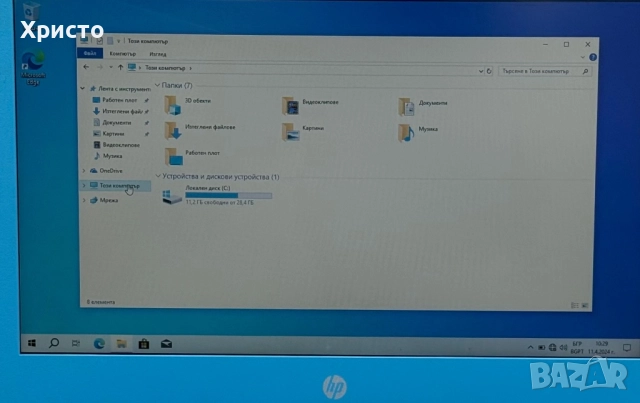Click the battery tray icon
640x403 pixels.
[541, 347]
